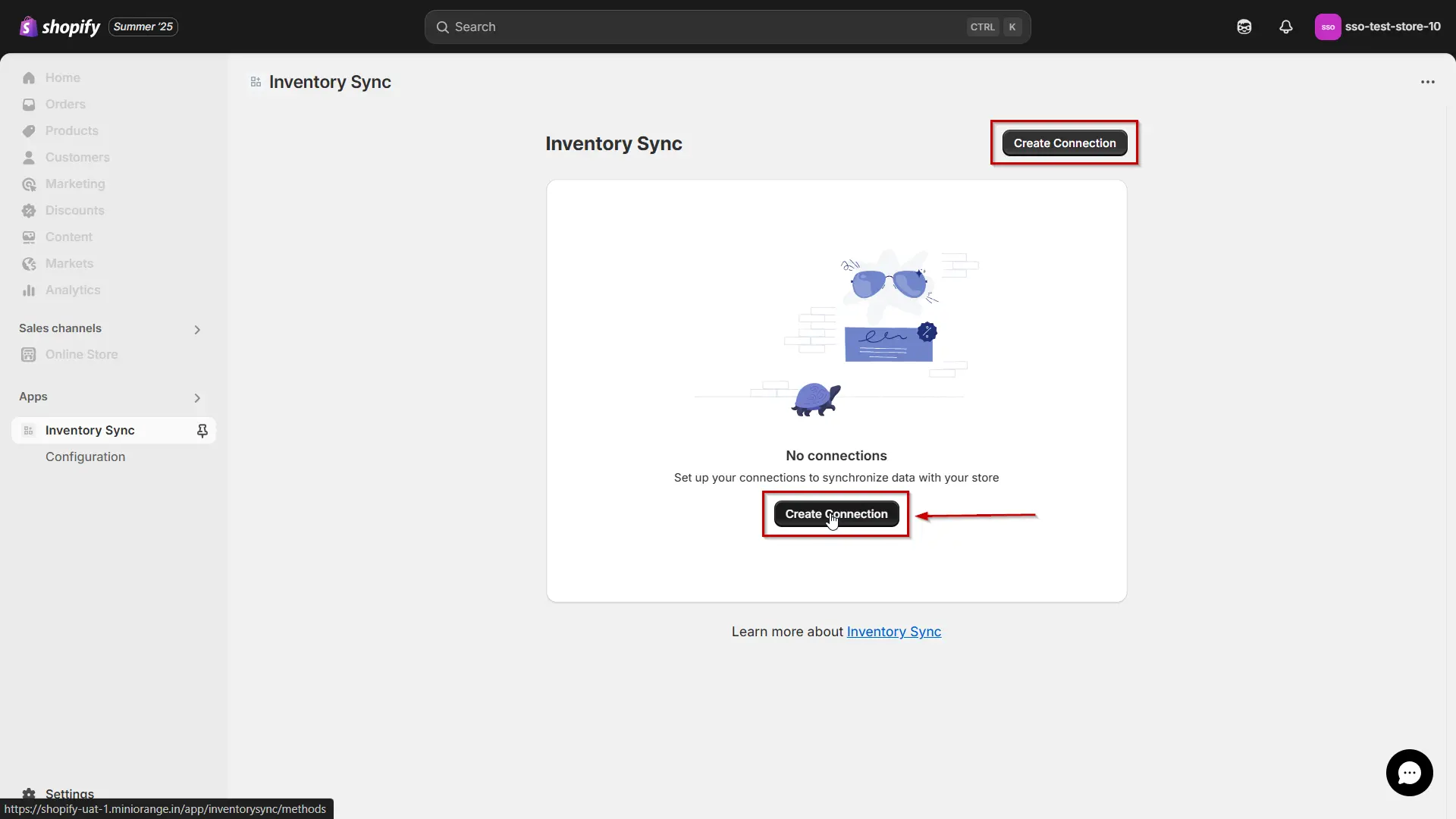Screen dimensions: 1456x819
Task: View Customers via its sidebar icon
Action: click(29, 157)
